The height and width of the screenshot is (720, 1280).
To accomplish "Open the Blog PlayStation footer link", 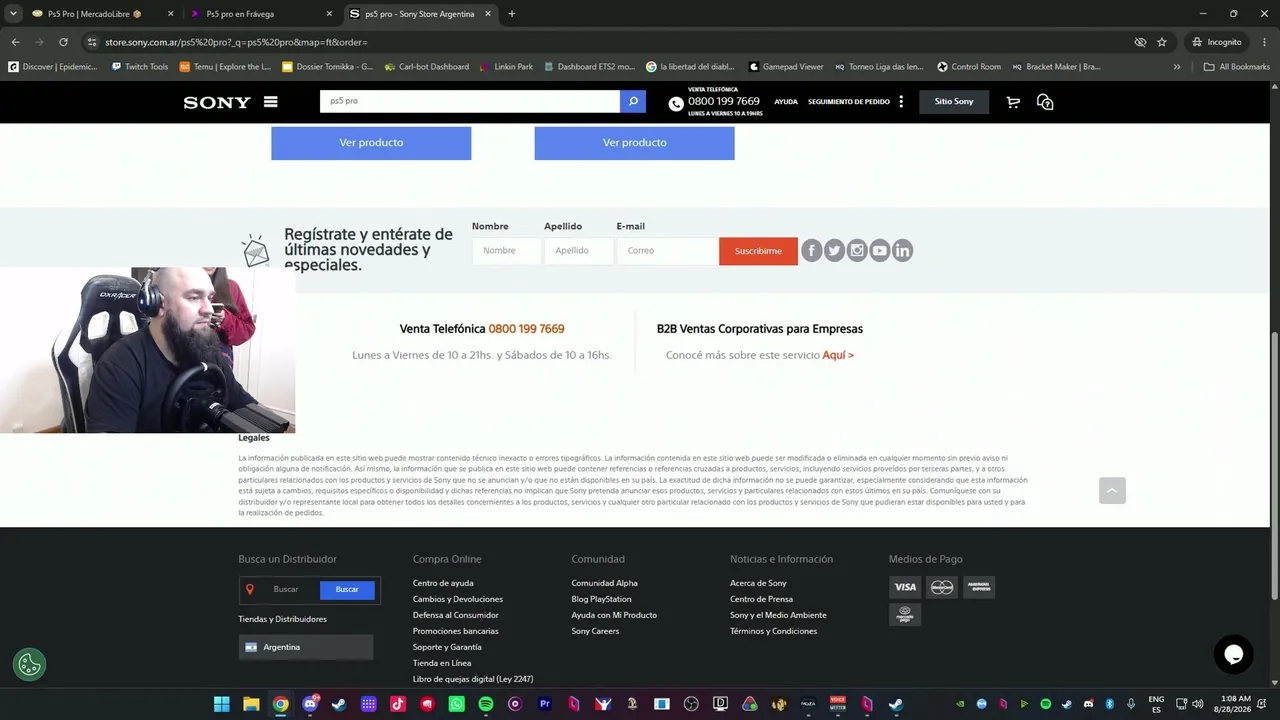I will click(x=601, y=599).
